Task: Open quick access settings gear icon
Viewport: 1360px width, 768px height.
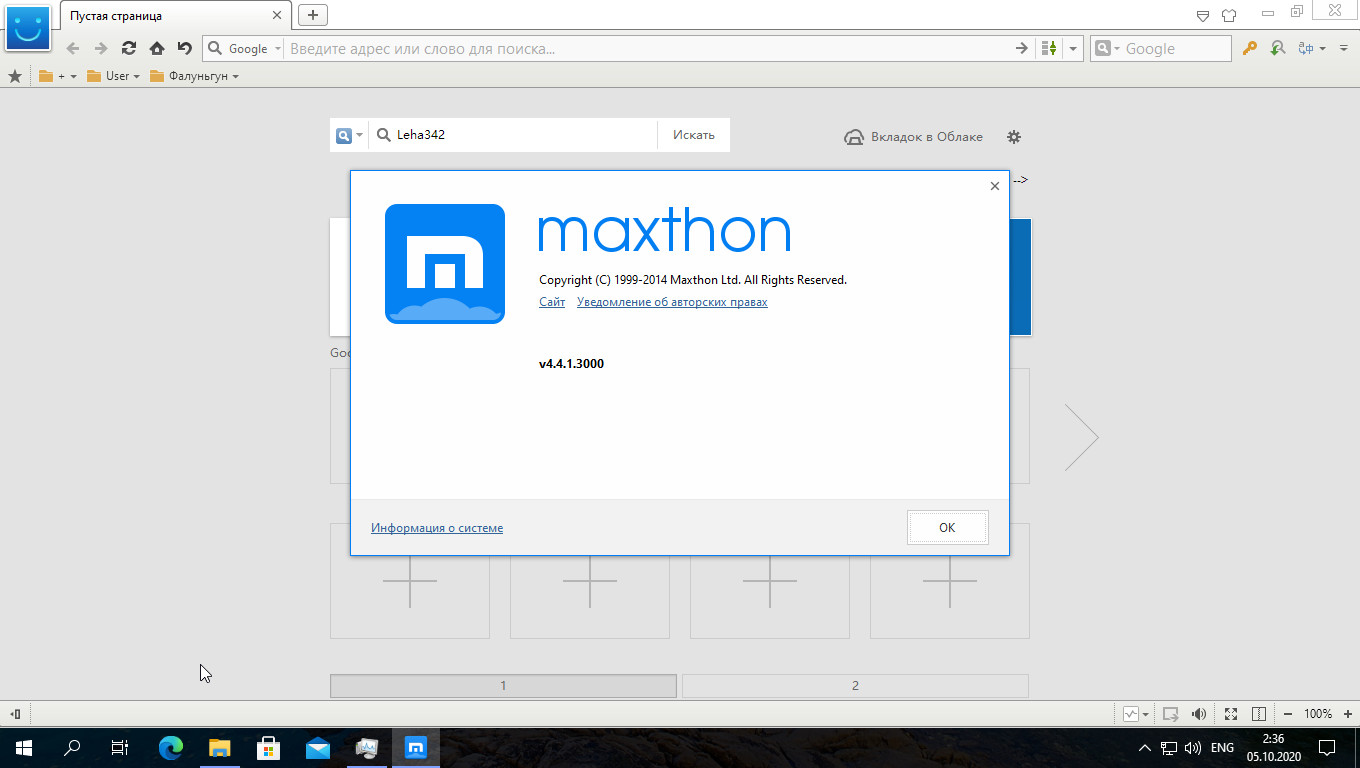Action: point(1014,137)
